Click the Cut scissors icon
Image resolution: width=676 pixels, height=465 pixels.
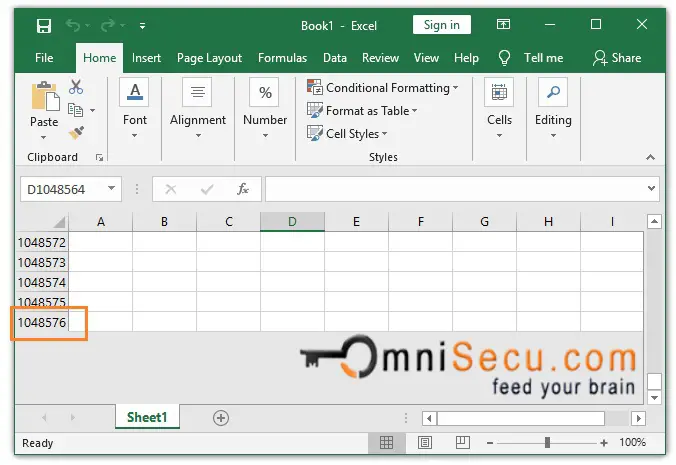[76, 87]
